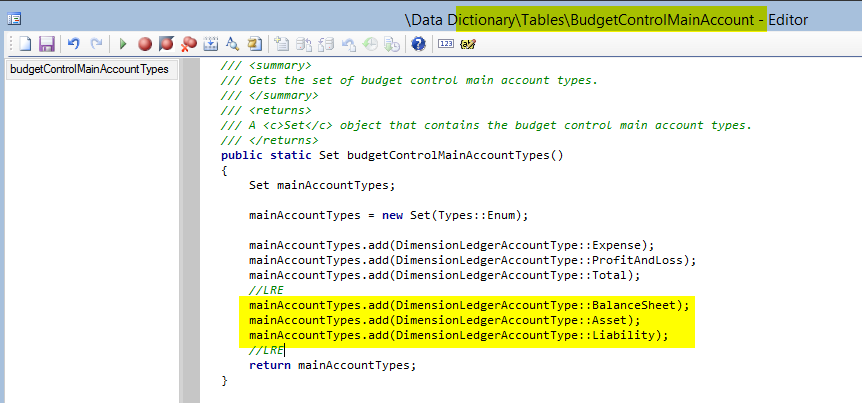Remove all breakpoints using red X icon

click(187, 44)
